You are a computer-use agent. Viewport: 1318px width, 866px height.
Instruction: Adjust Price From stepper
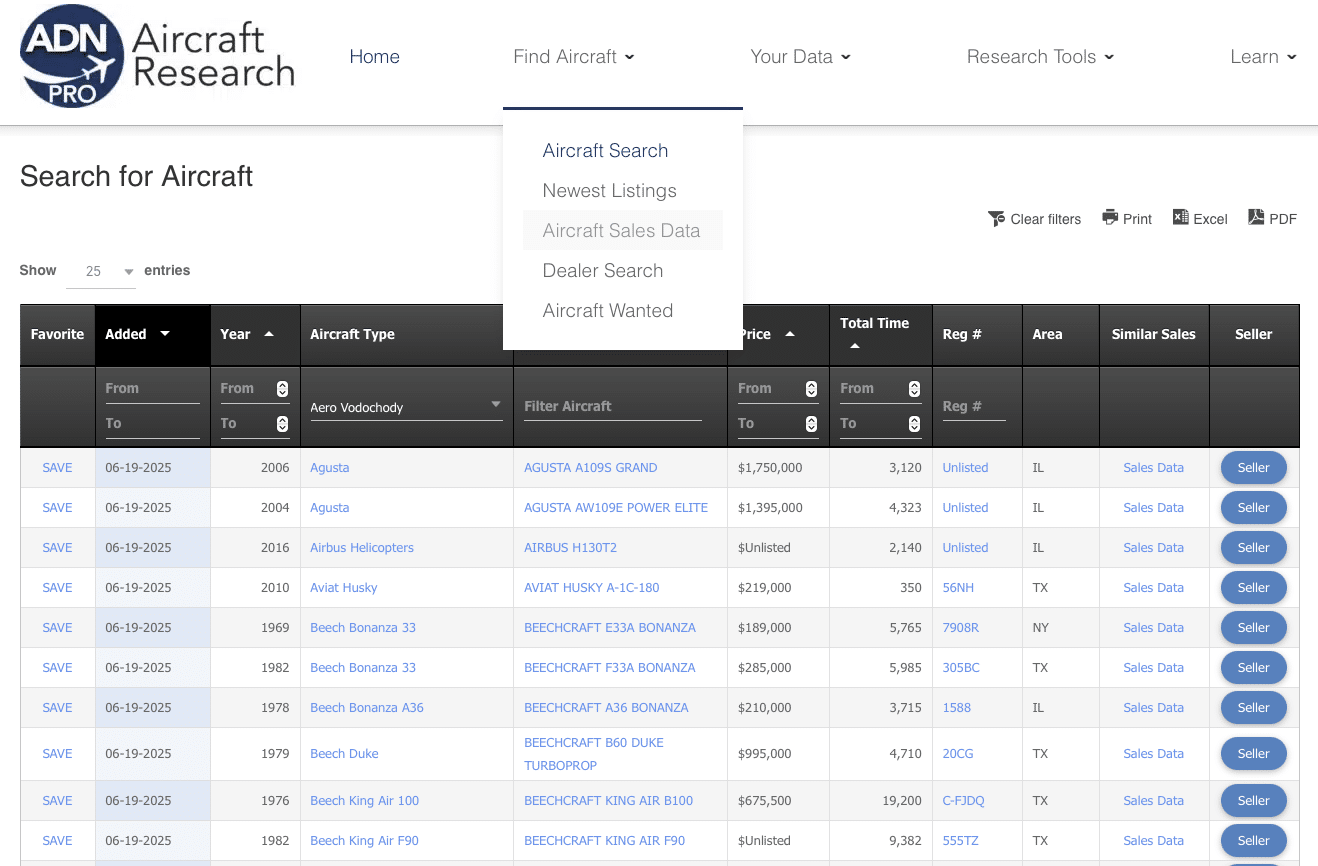pyautogui.click(x=811, y=389)
